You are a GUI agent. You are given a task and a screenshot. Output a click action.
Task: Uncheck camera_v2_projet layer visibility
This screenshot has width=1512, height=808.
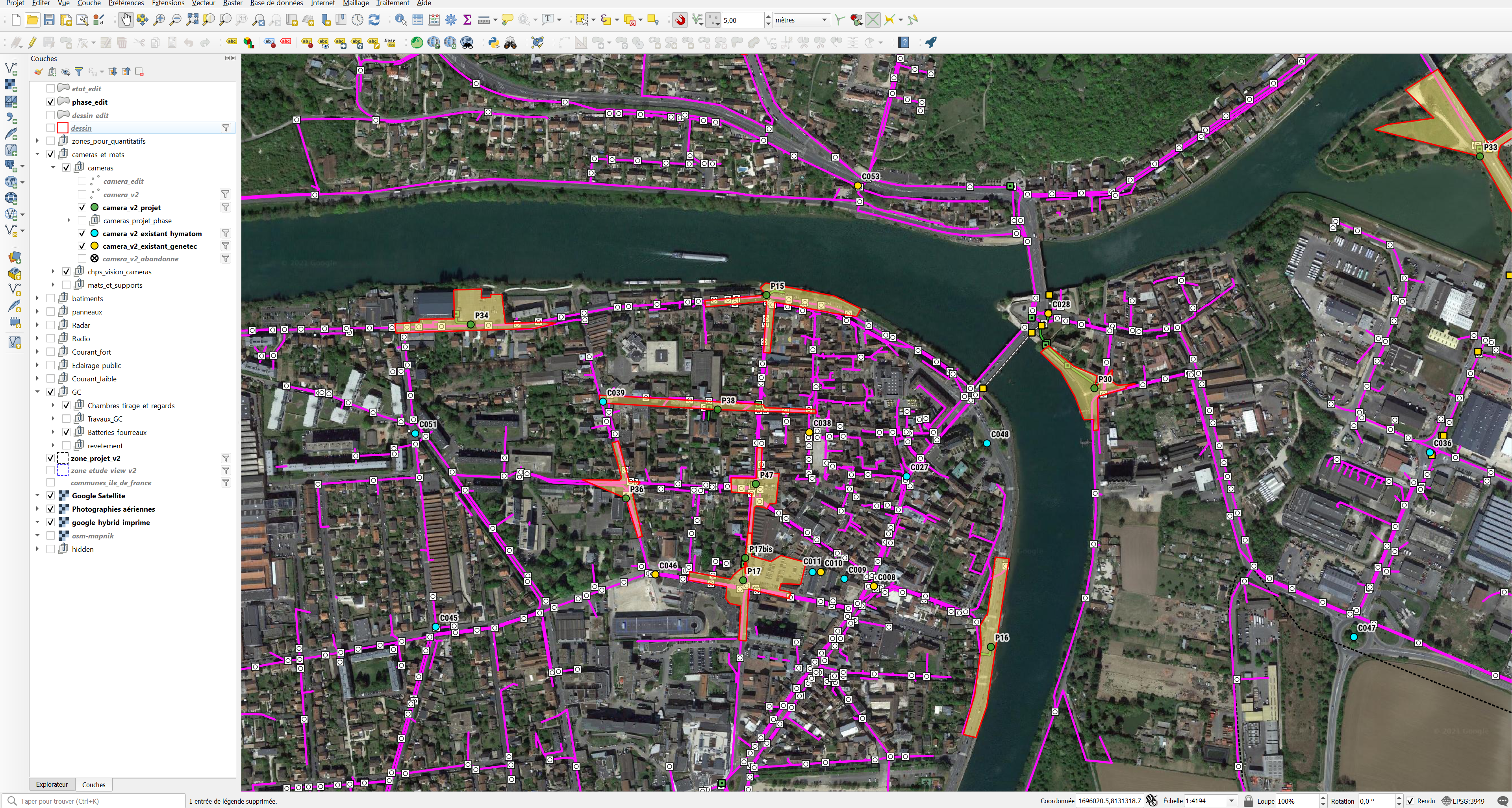82,208
